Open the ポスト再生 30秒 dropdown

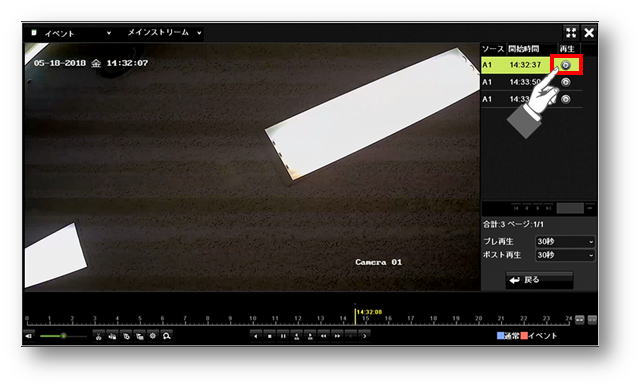(565, 255)
